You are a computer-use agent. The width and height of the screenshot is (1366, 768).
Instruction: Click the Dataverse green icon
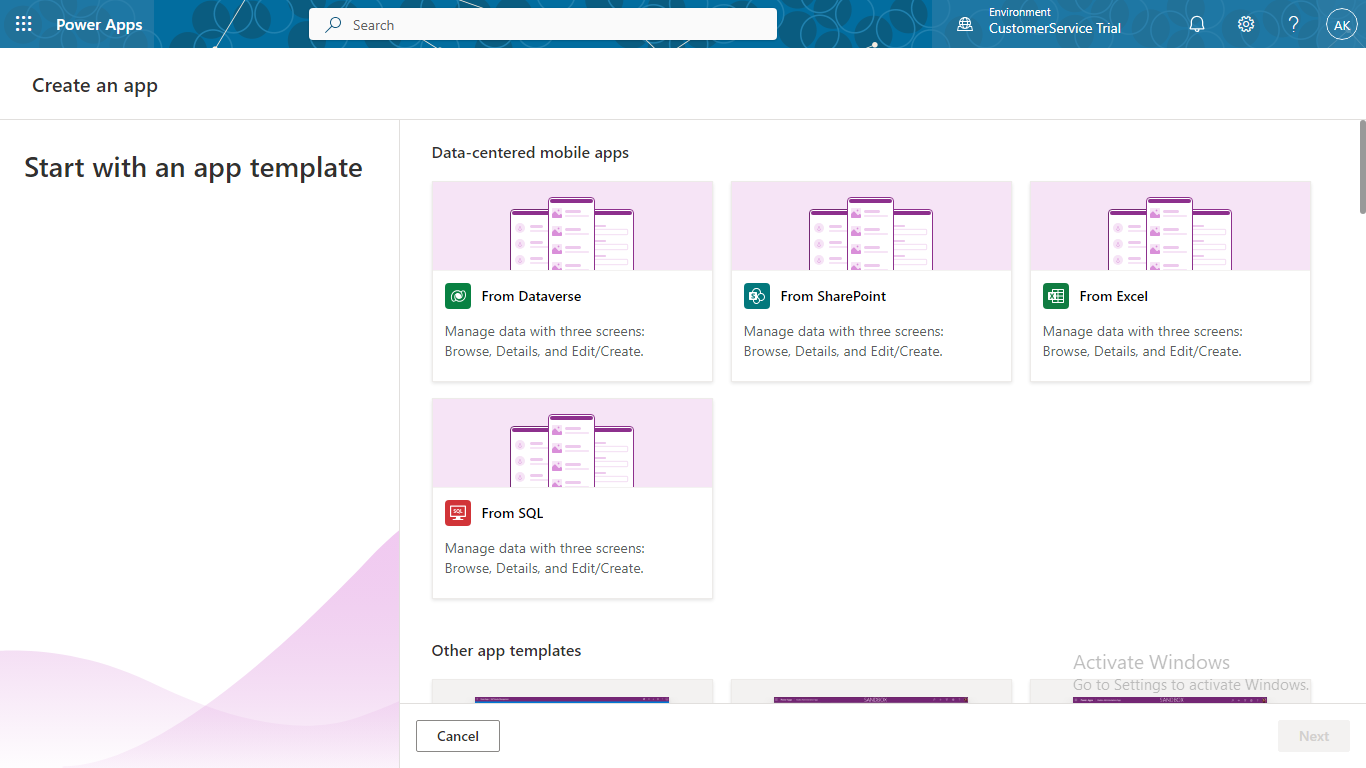point(458,296)
